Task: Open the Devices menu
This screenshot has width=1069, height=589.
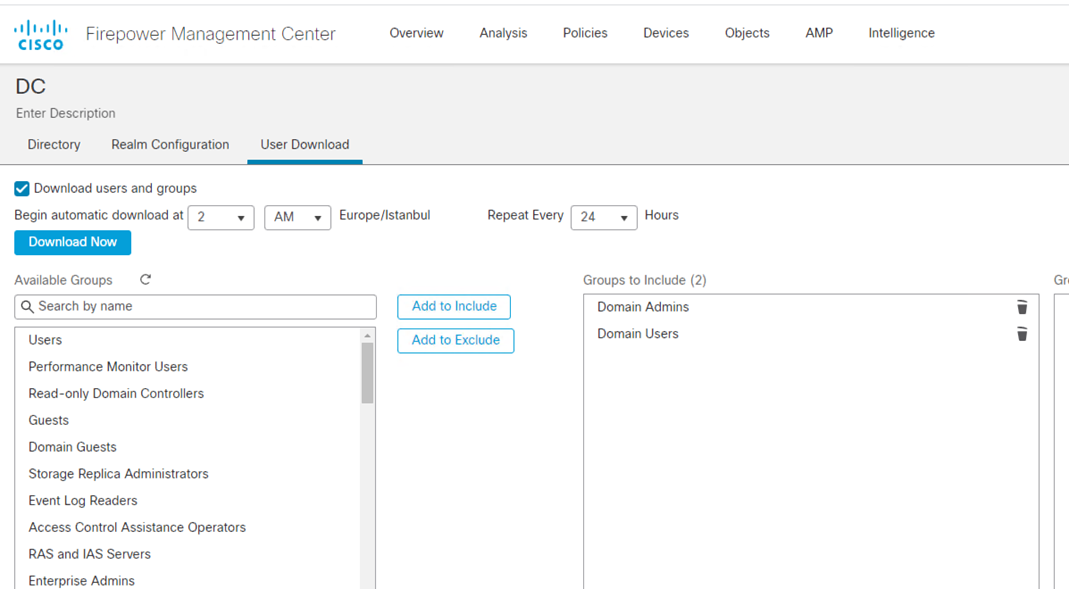Action: pos(666,33)
